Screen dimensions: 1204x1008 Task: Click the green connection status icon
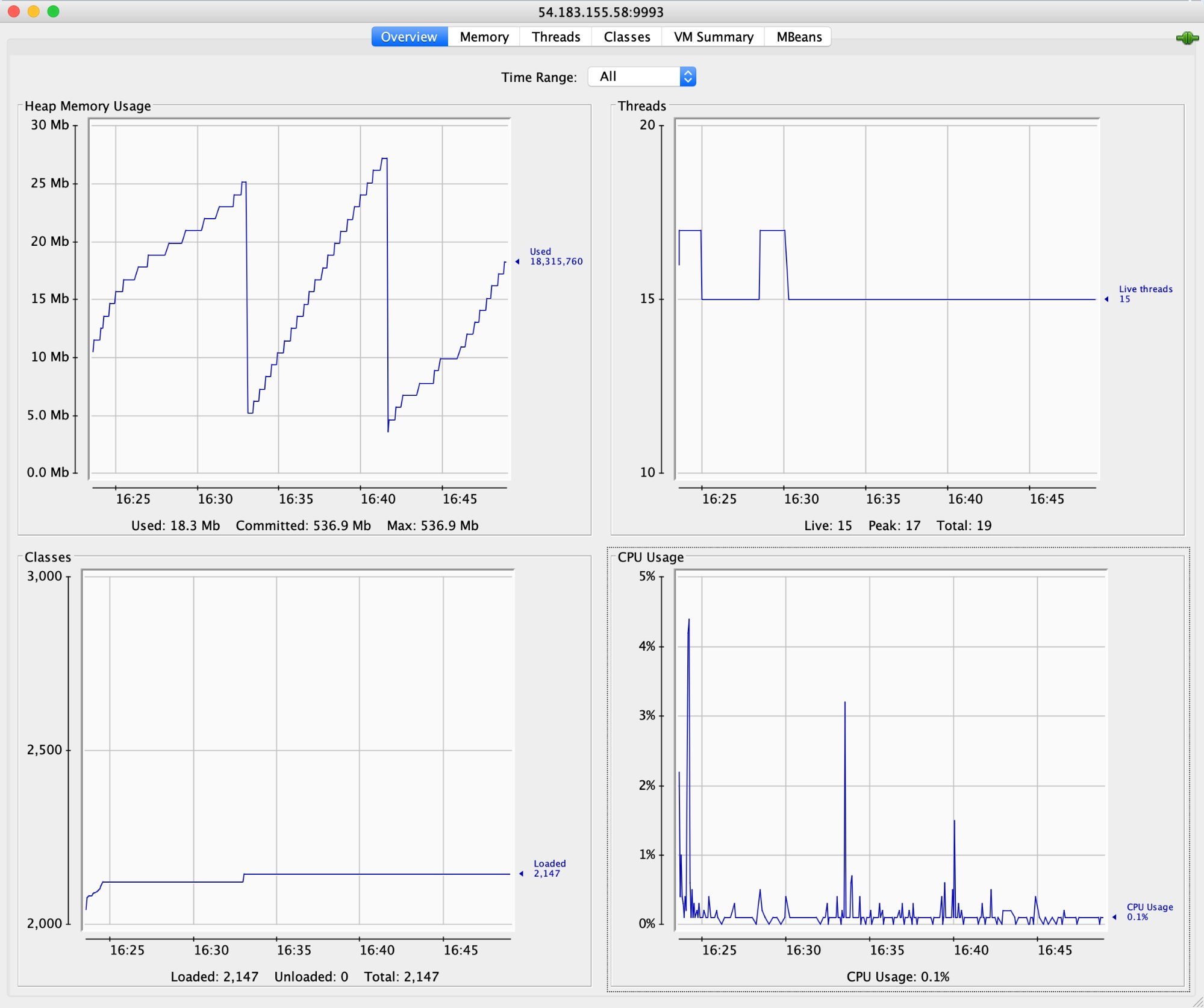coord(1188,37)
